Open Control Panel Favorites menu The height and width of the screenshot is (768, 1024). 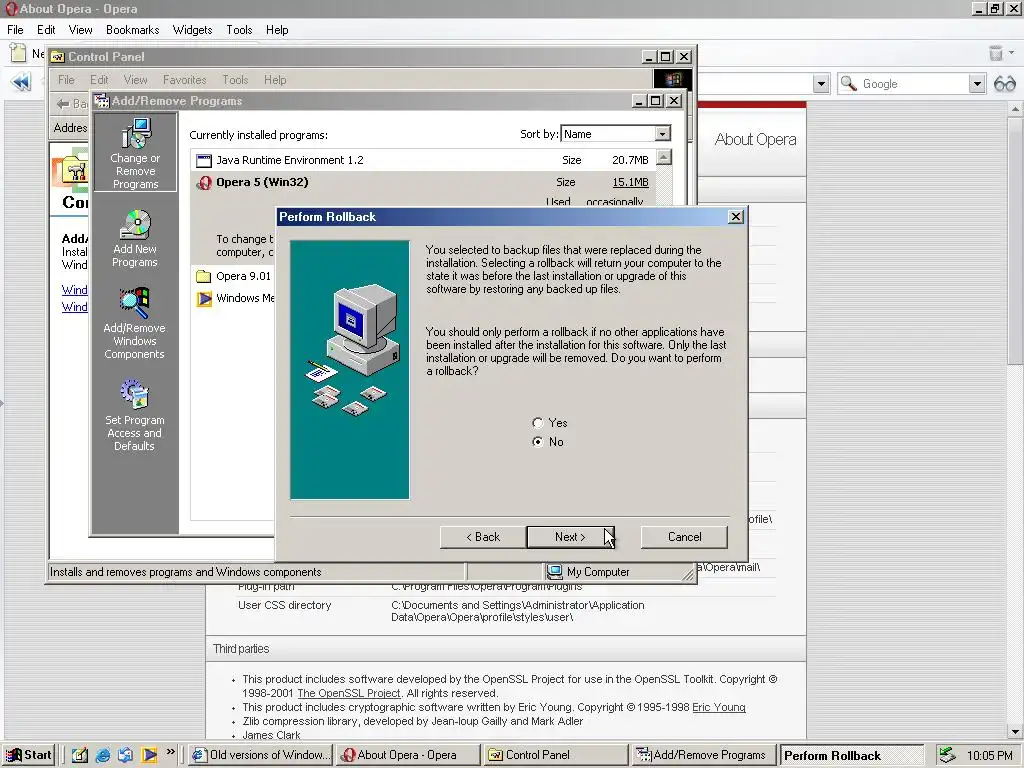(x=184, y=80)
